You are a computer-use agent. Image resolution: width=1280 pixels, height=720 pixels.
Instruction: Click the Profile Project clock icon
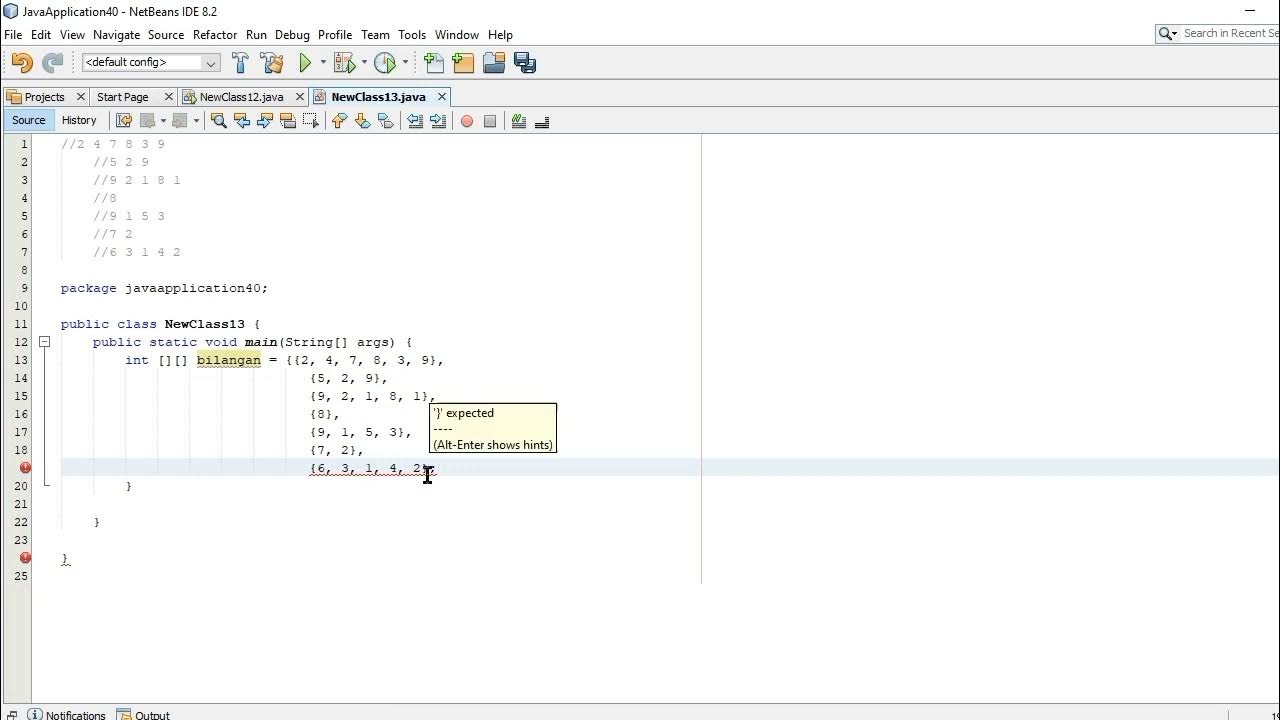(385, 62)
